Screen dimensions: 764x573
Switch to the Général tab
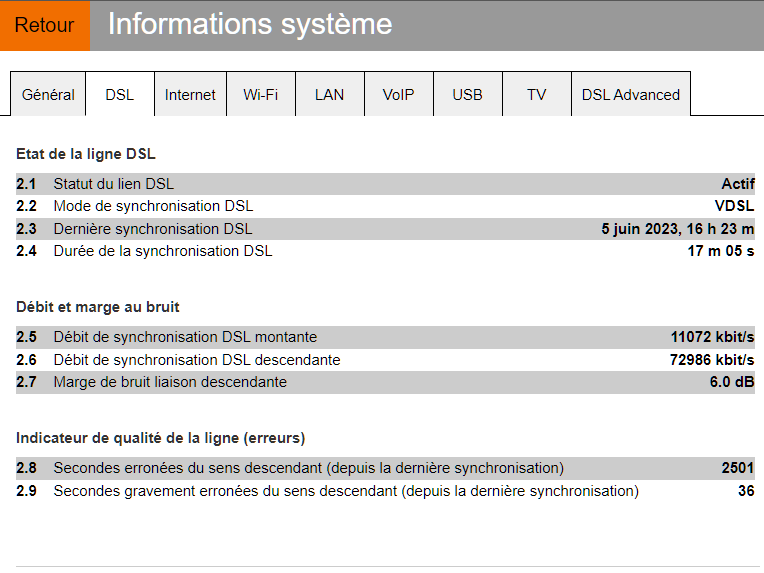[48, 95]
